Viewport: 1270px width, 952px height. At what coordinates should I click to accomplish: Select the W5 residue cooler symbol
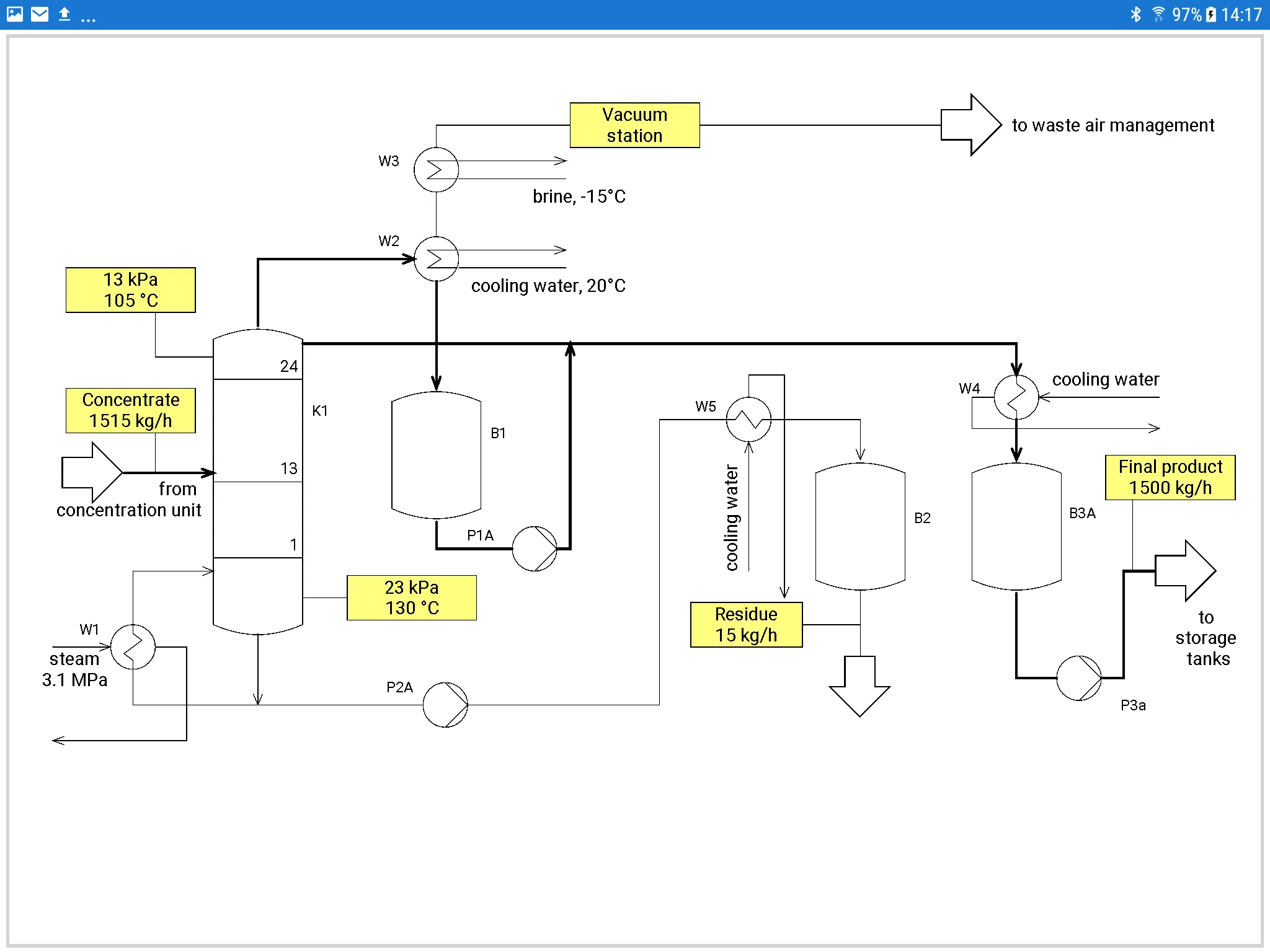(x=748, y=419)
